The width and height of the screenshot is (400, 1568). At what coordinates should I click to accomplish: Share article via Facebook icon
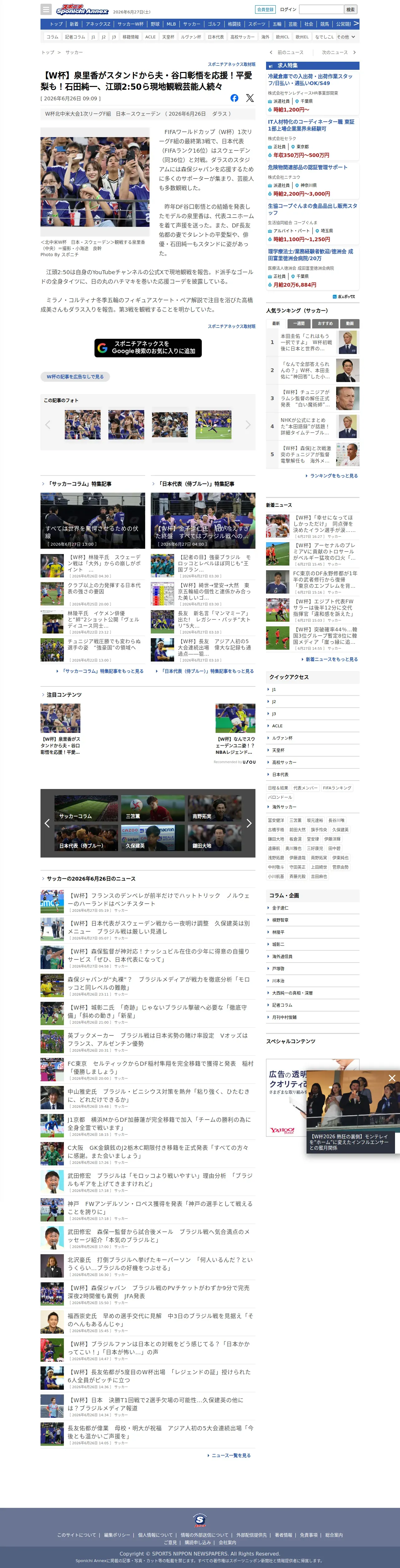(x=234, y=98)
